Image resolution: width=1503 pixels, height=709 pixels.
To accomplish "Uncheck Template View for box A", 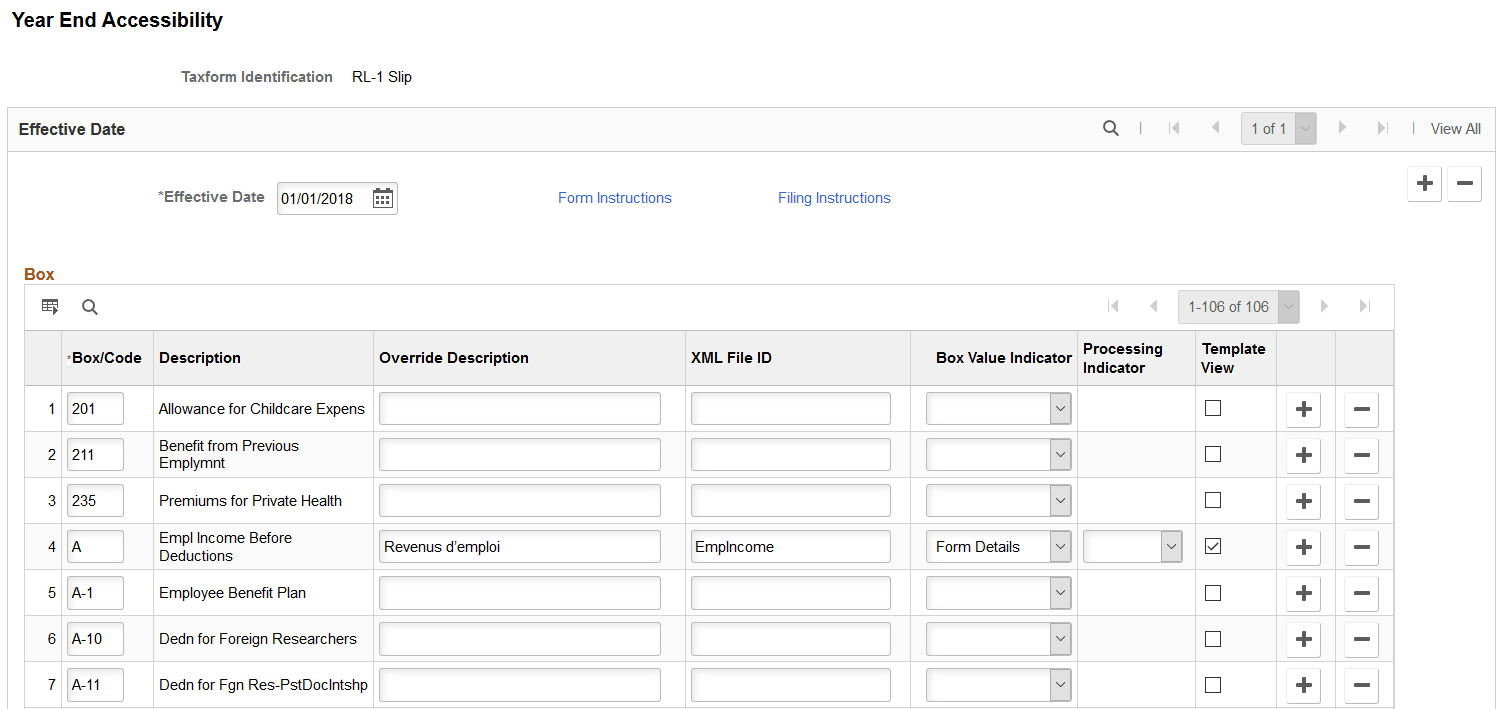I will click(1213, 546).
